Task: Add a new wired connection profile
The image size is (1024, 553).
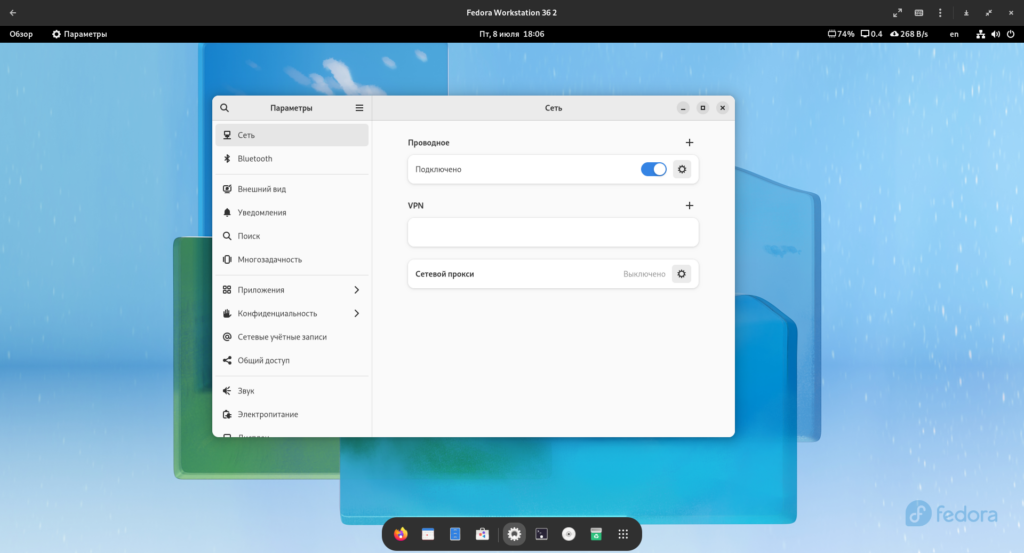Action: pyautogui.click(x=689, y=143)
